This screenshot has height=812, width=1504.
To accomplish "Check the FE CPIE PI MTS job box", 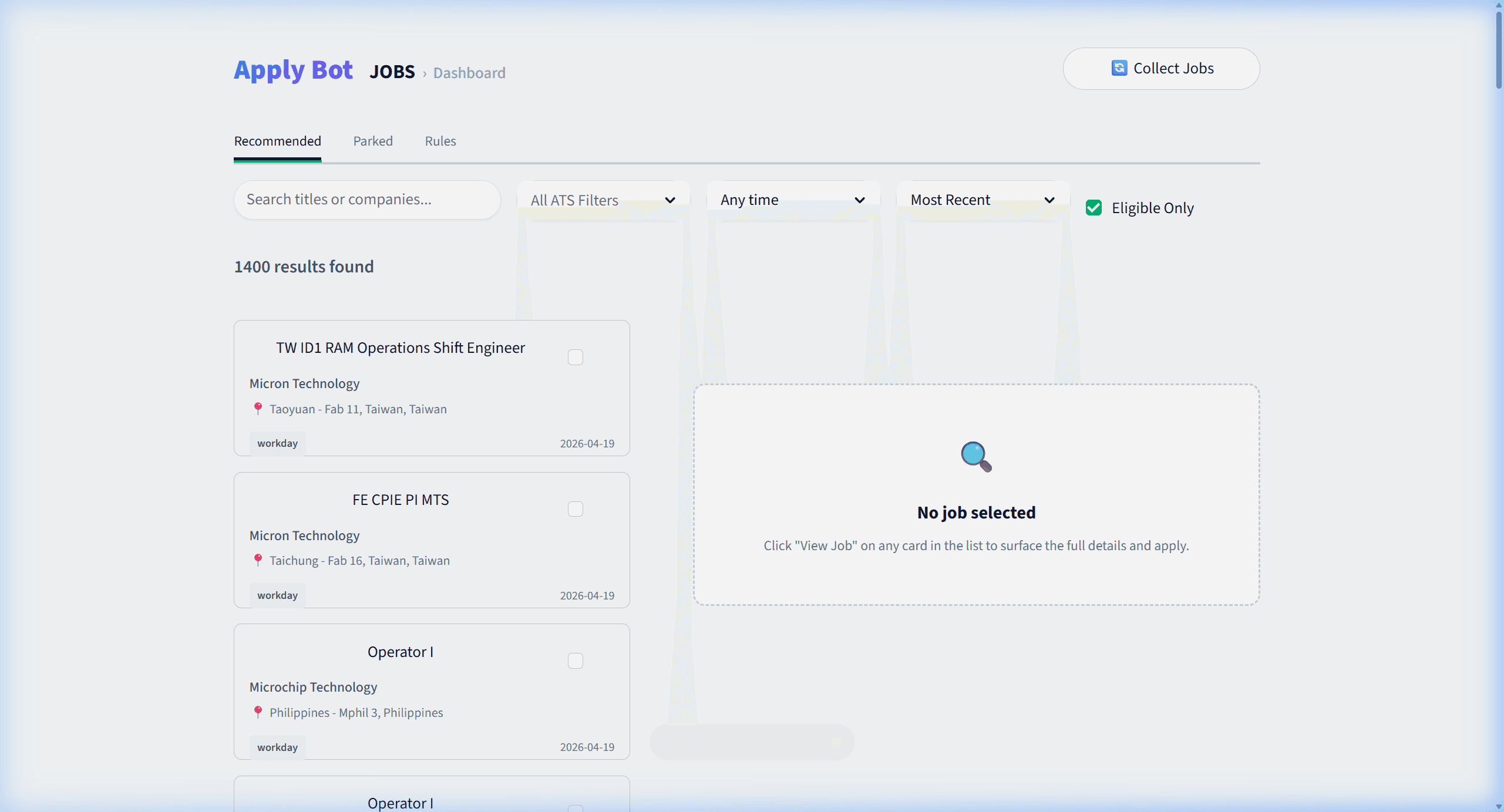I will pyautogui.click(x=576, y=509).
